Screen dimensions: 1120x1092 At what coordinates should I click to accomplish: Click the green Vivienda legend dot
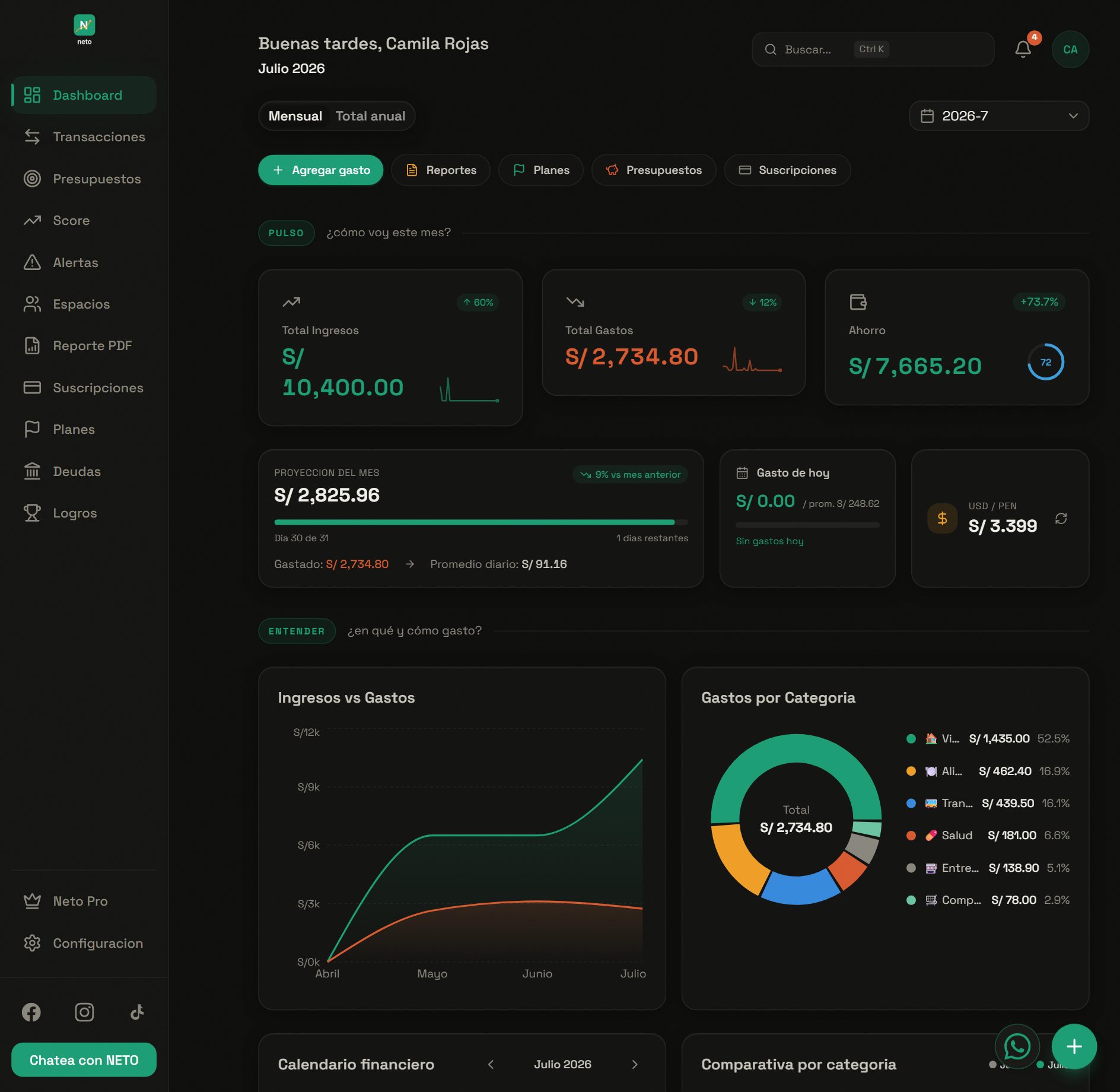[911, 739]
